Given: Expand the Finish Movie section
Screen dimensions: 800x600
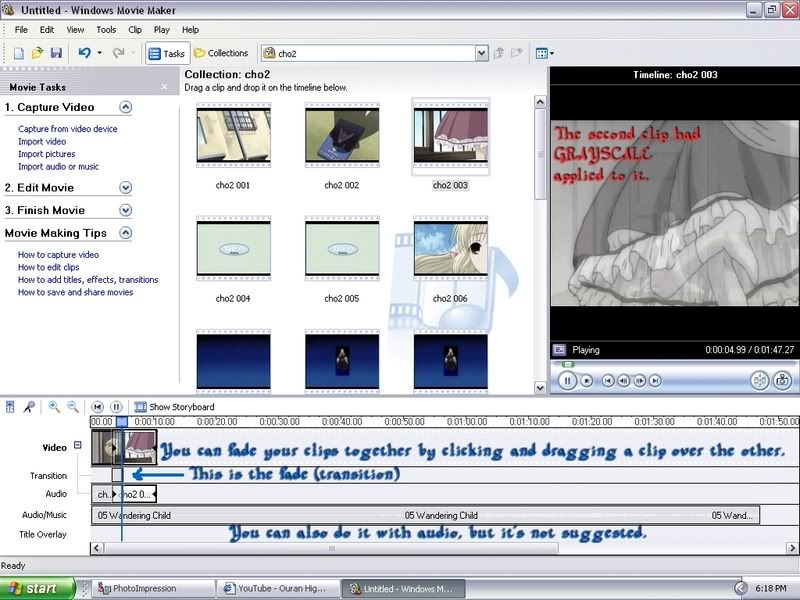Looking at the screenshot, I should (126, 210).
